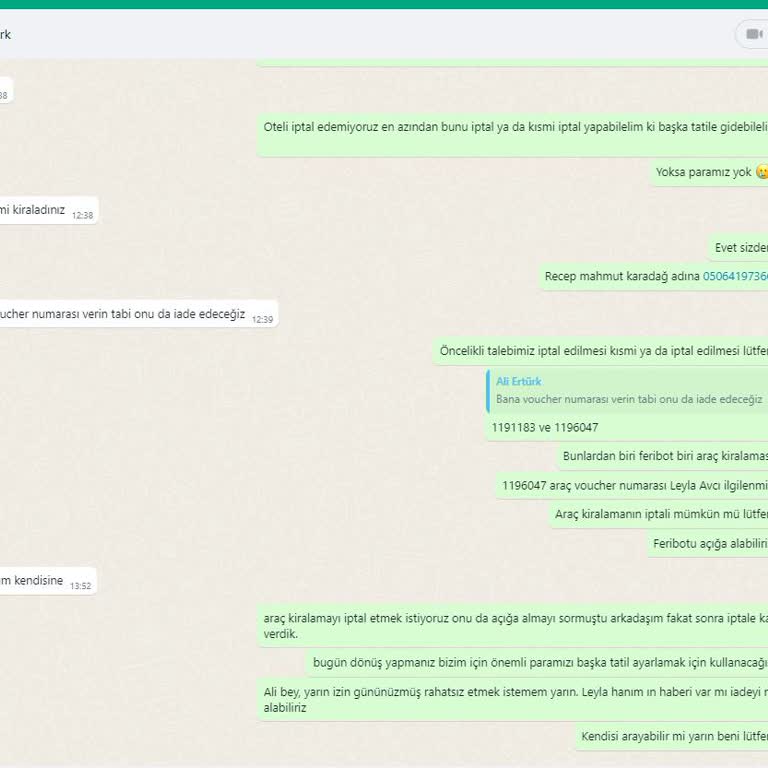Screen dimensions: 768x768
Task: Select message 'Oteli iptal edemiyoruz en azından'
Action: (512, 135)
